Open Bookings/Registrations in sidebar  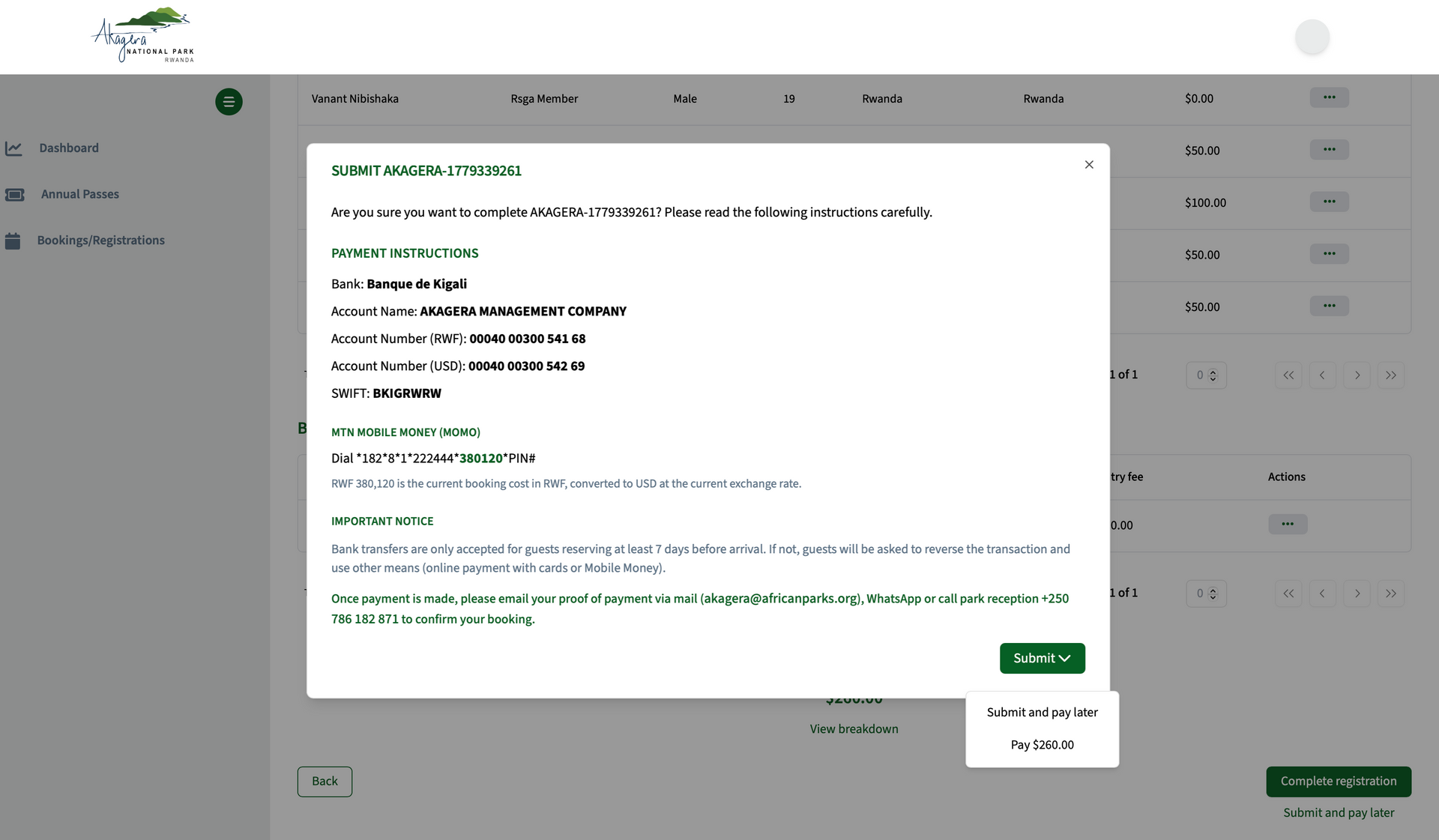101,241
